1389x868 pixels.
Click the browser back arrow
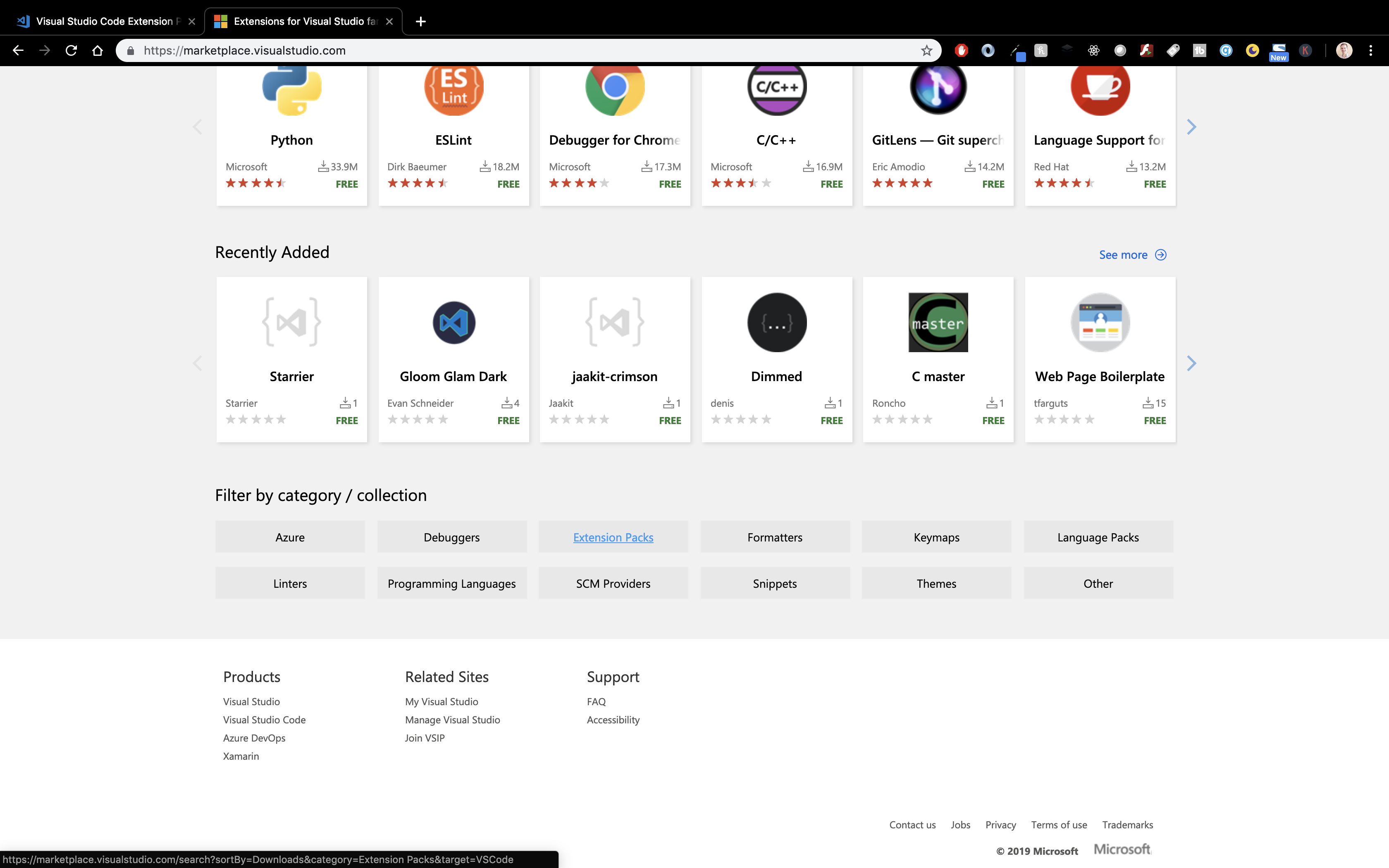(x=18, y=50)
